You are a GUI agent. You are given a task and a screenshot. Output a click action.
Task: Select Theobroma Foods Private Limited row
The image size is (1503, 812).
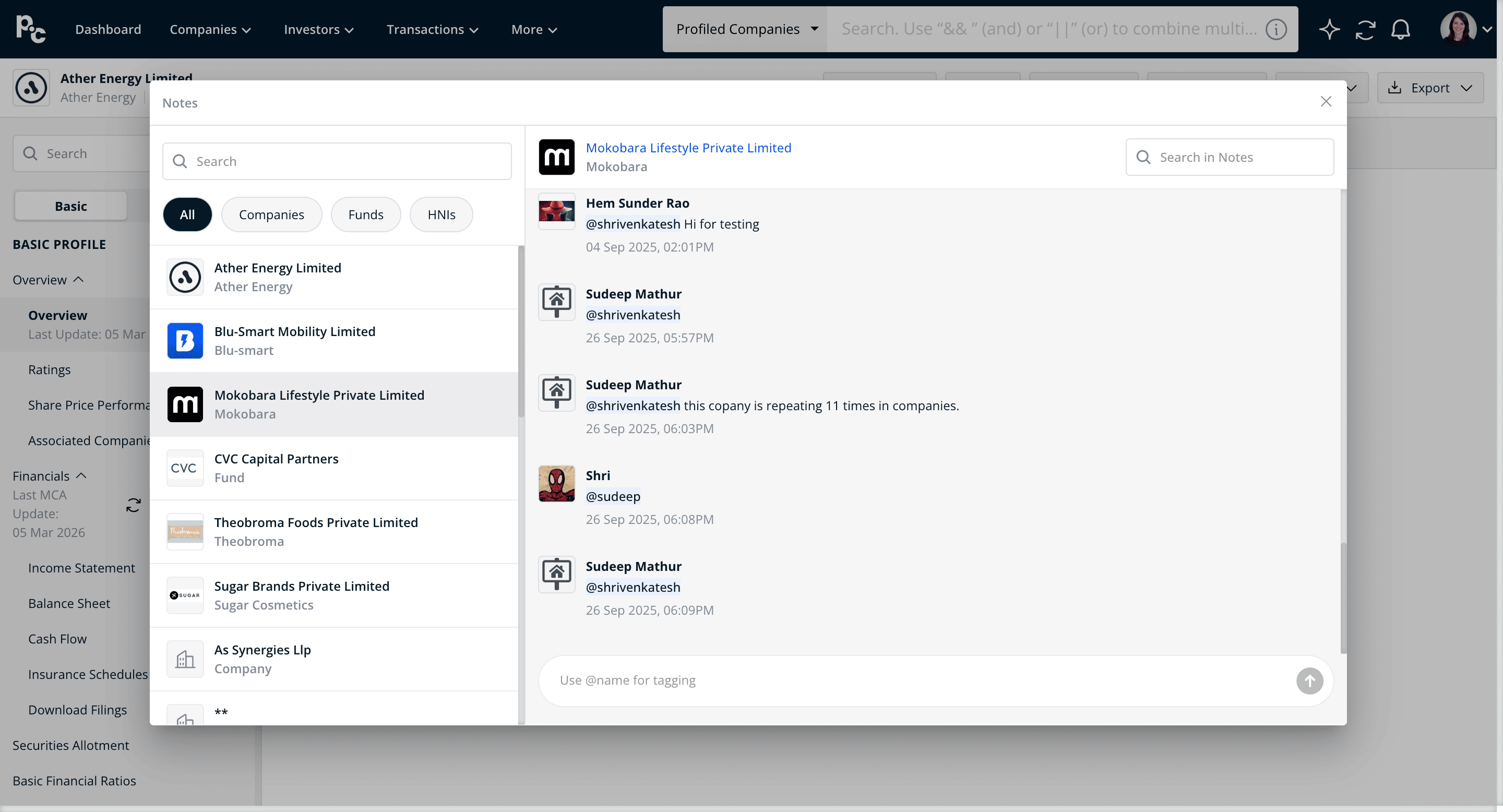(334, 531)
